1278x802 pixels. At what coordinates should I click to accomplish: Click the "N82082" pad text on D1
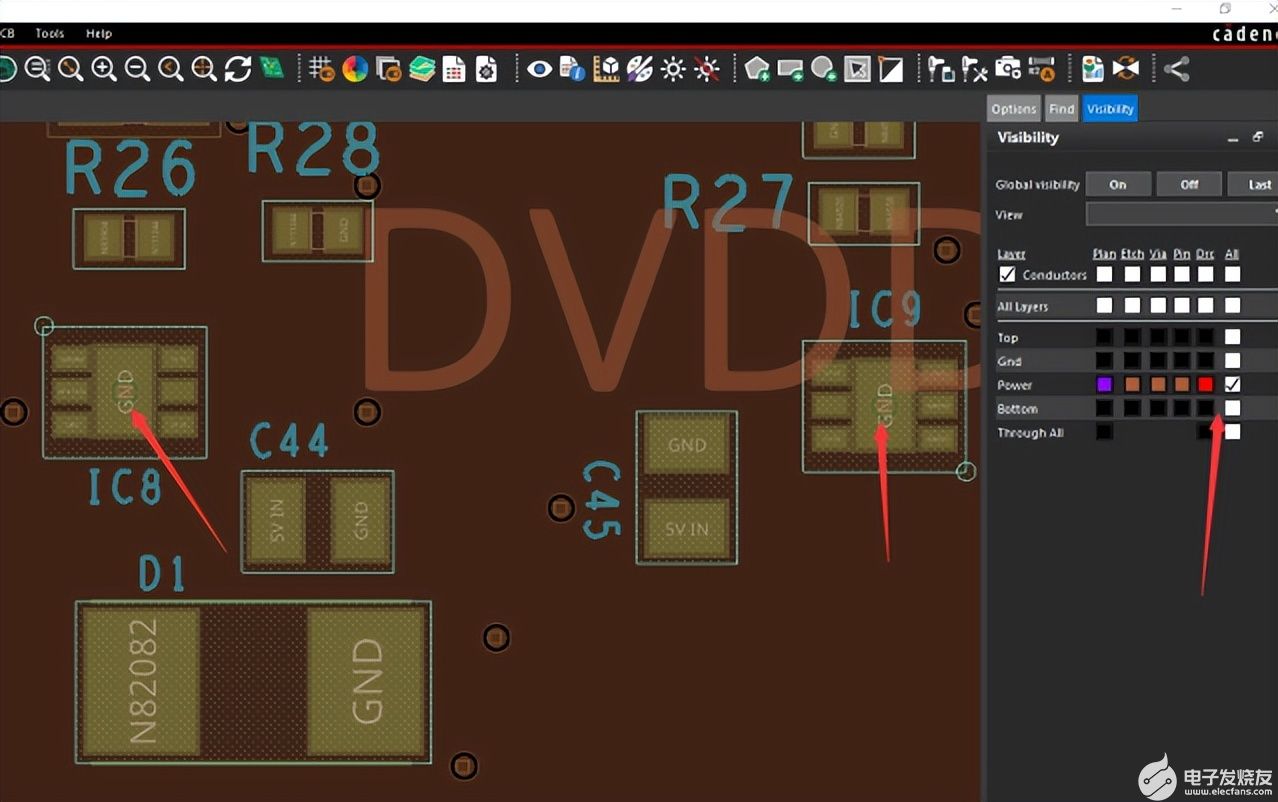pyautogui.click(x=144, y=681)
